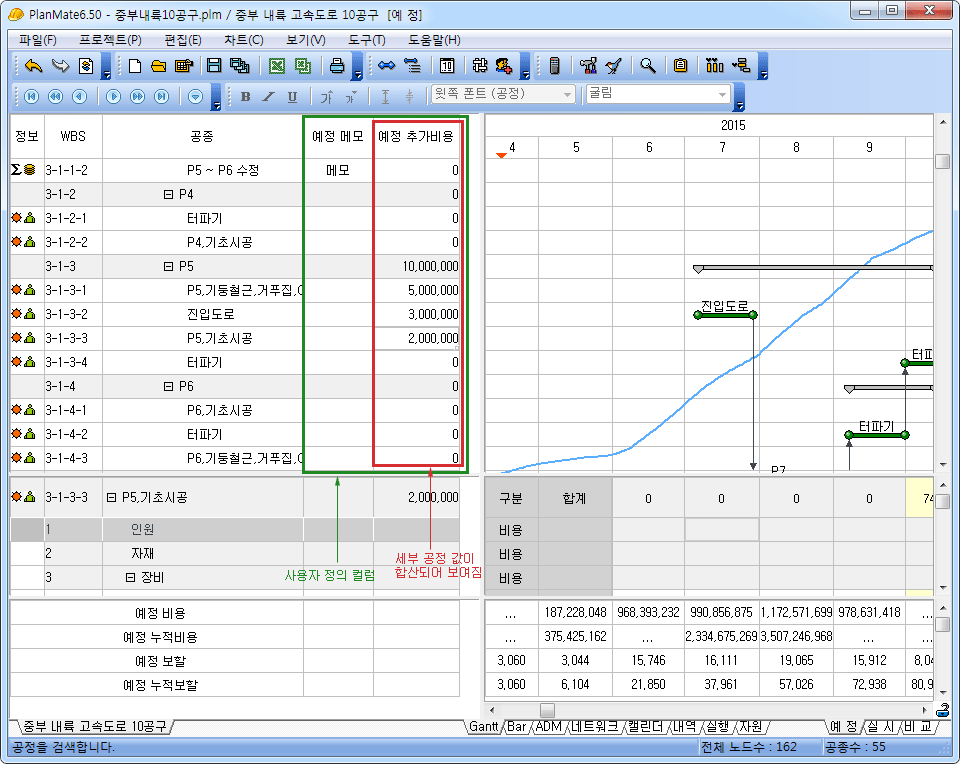This screenshot has height=764, width=960.
Task: Open the 윗쪽 폰트 (공정) dropdown
Action: (x=568, y=94)
